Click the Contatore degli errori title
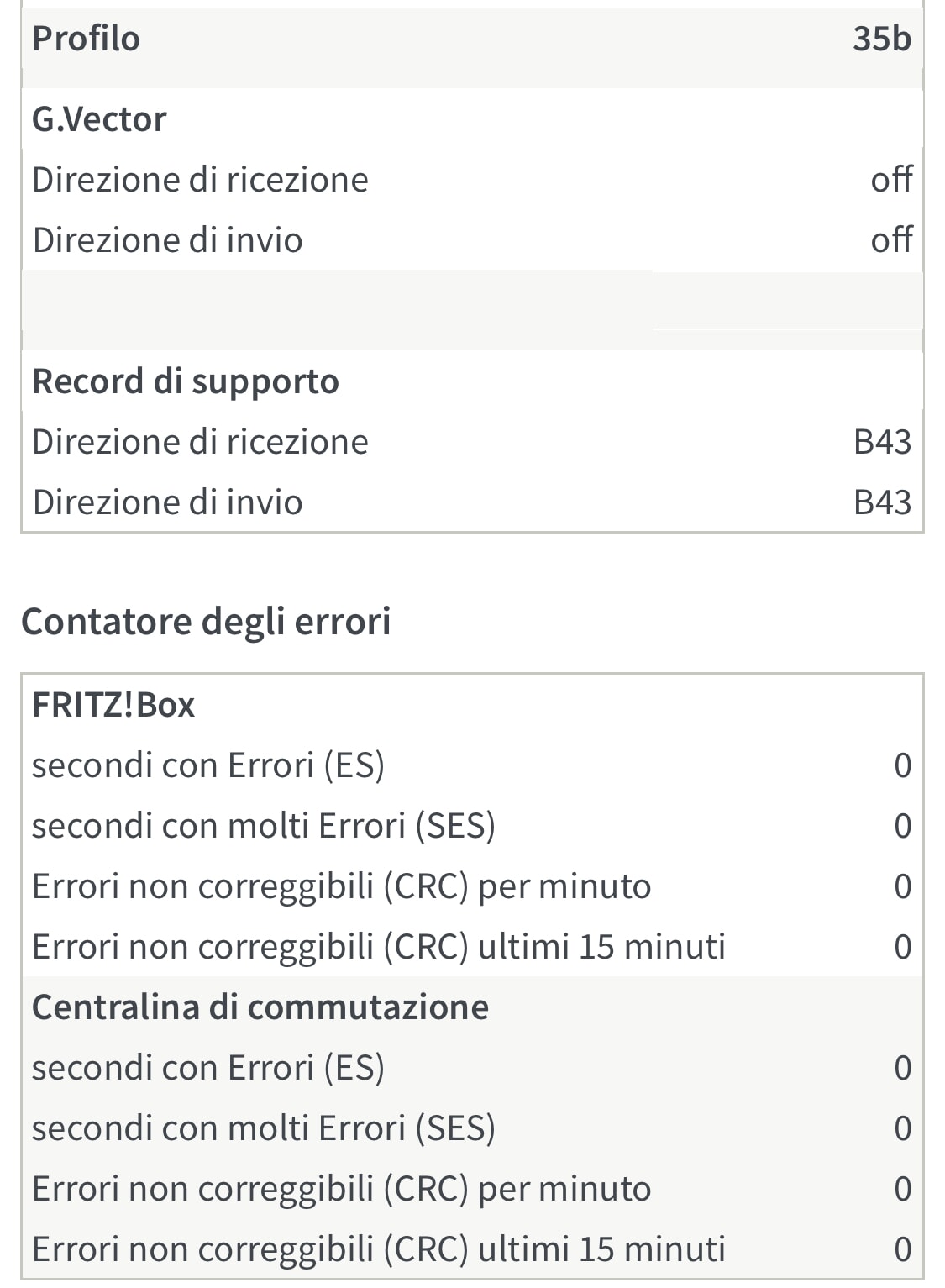 pos(206,622)
